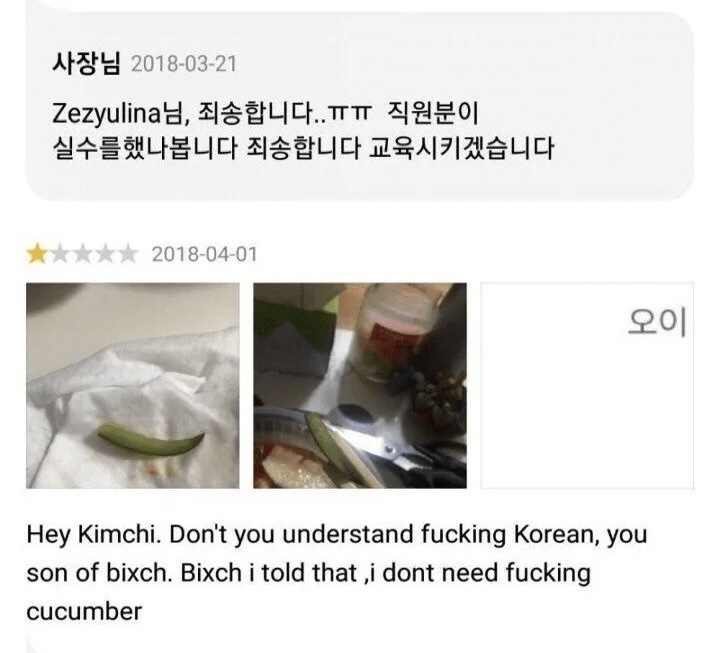The height and width of the screenshot is (653, 720).
Task: Click the gold first rating star
Action: [x=37, y=253]
